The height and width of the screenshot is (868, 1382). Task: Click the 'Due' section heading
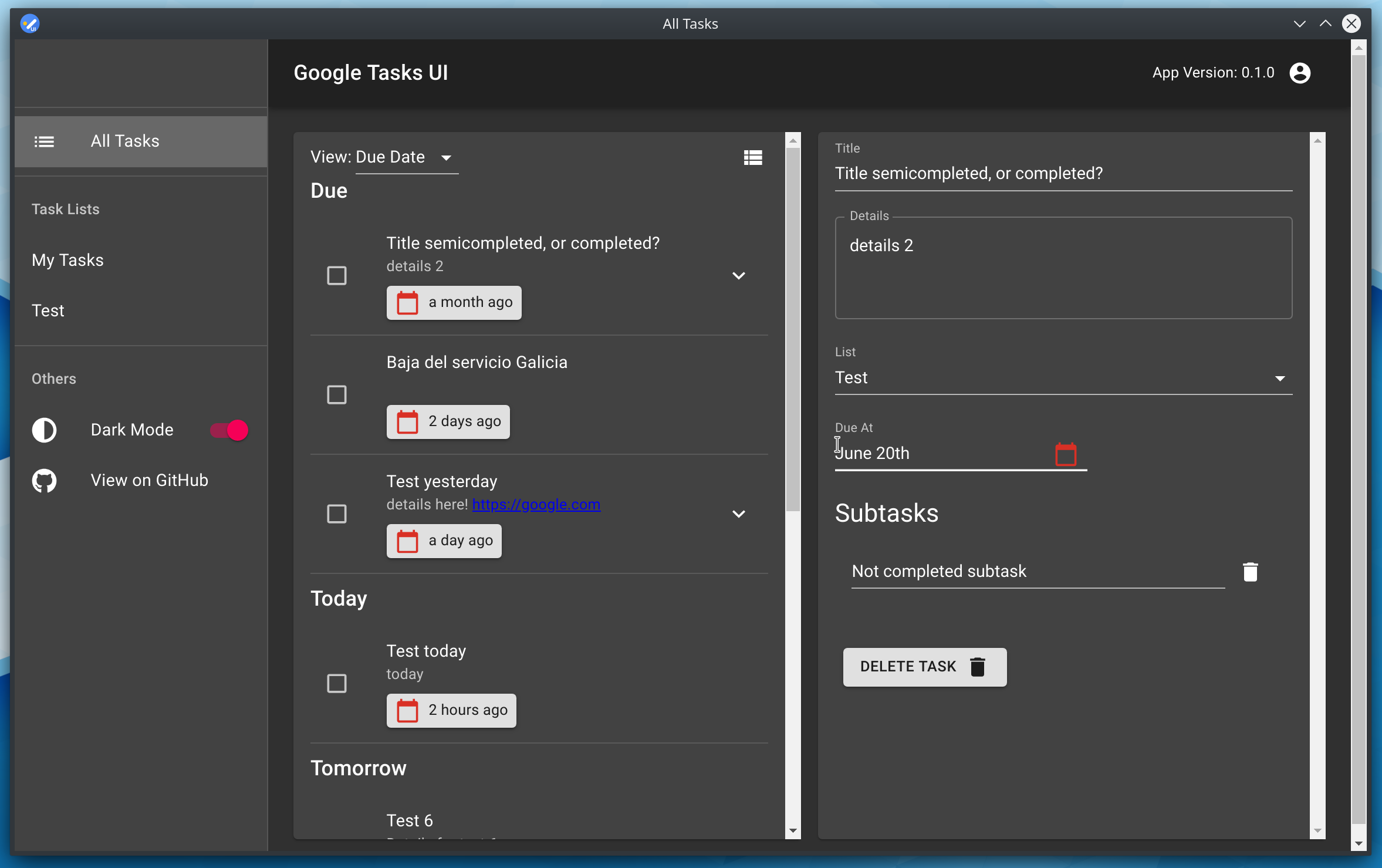tap(329, 191)
